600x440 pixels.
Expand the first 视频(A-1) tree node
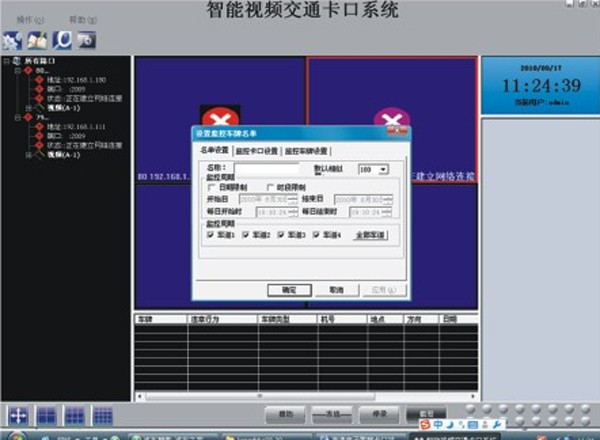click(27, 107)
